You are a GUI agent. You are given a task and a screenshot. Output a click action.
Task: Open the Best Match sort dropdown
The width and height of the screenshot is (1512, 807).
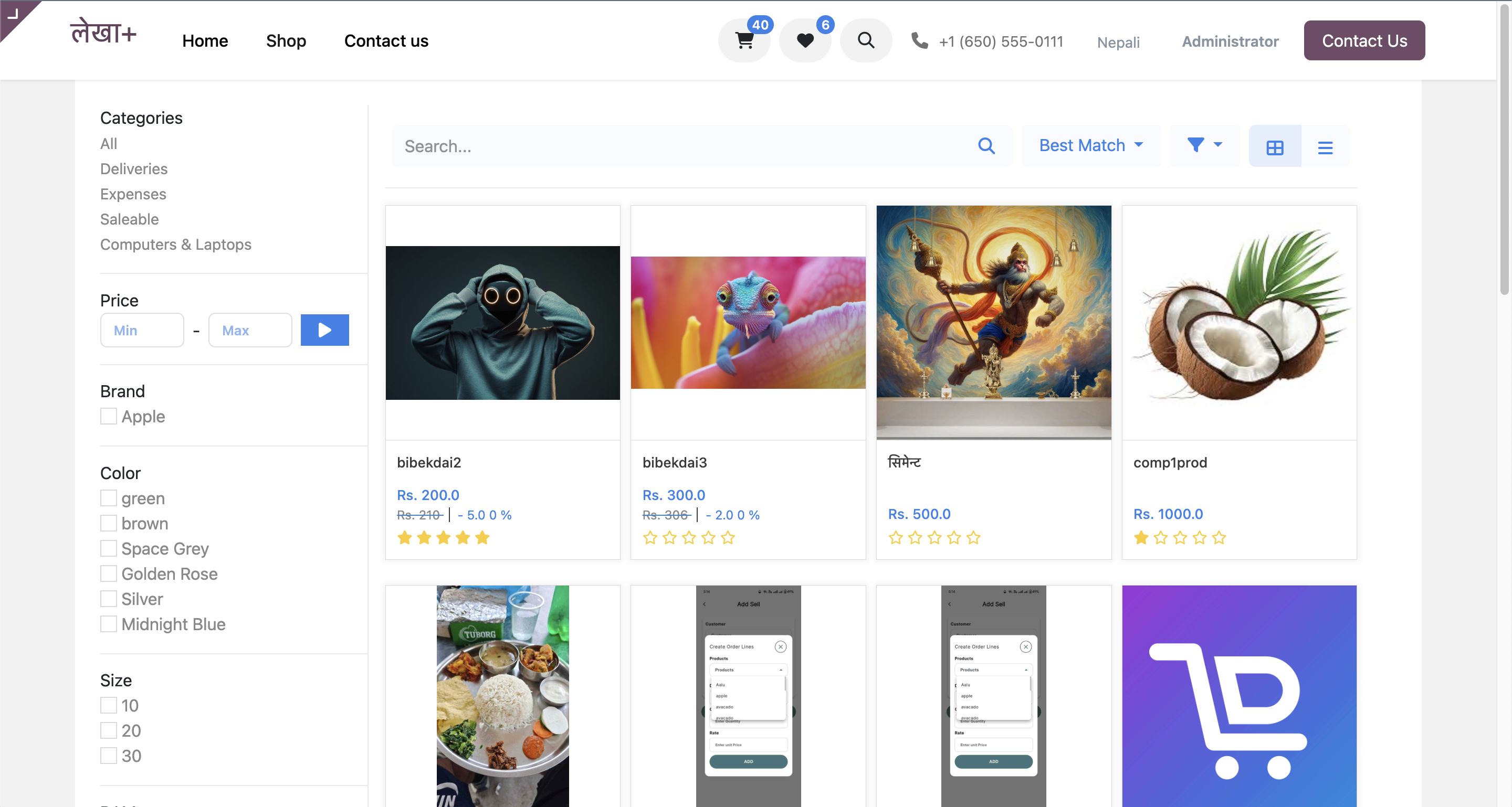[1090, 145]
